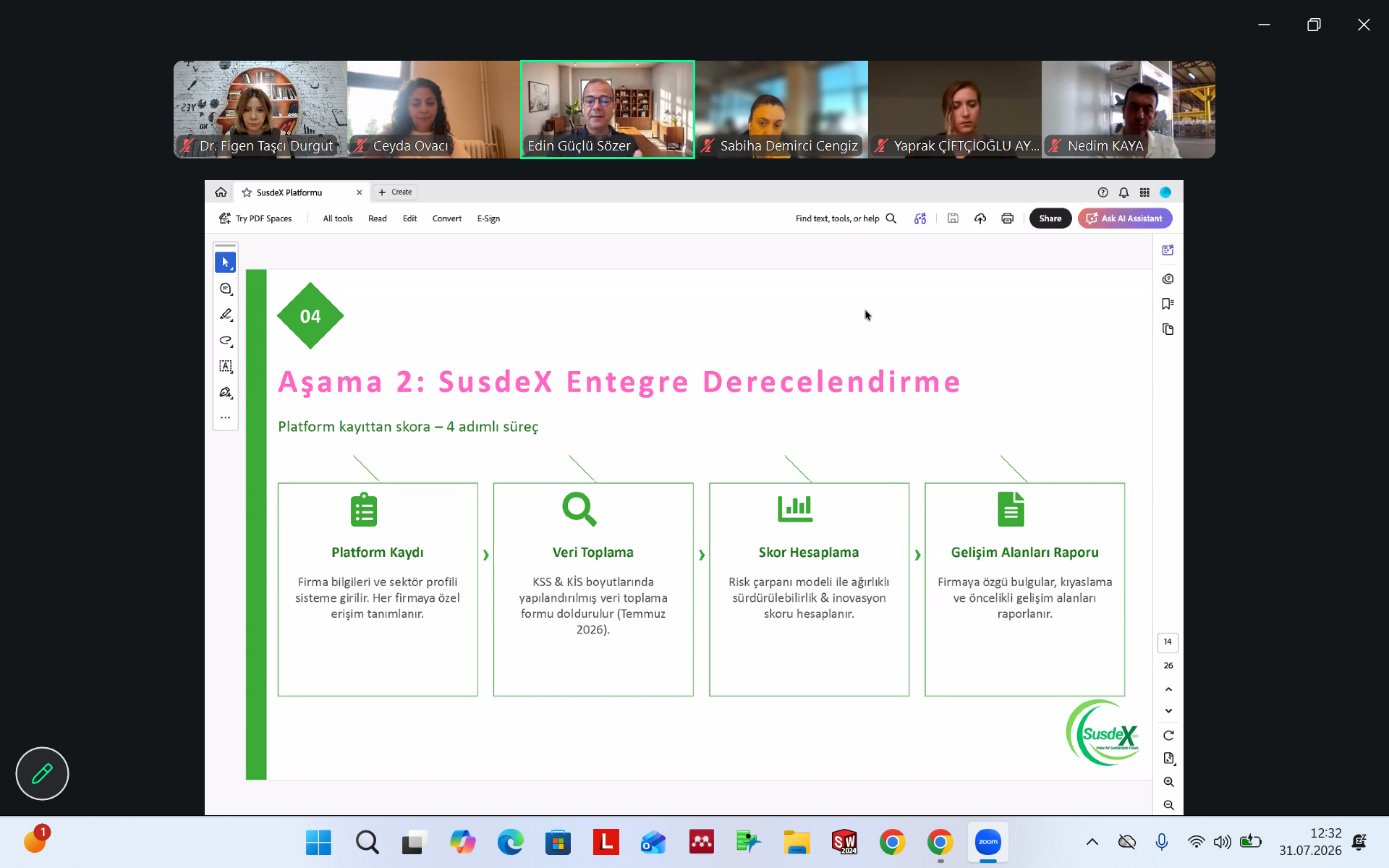Click the 'Platform Kaydı' heading
Viewport: 1389px width, 868px height.
(378, 553)
